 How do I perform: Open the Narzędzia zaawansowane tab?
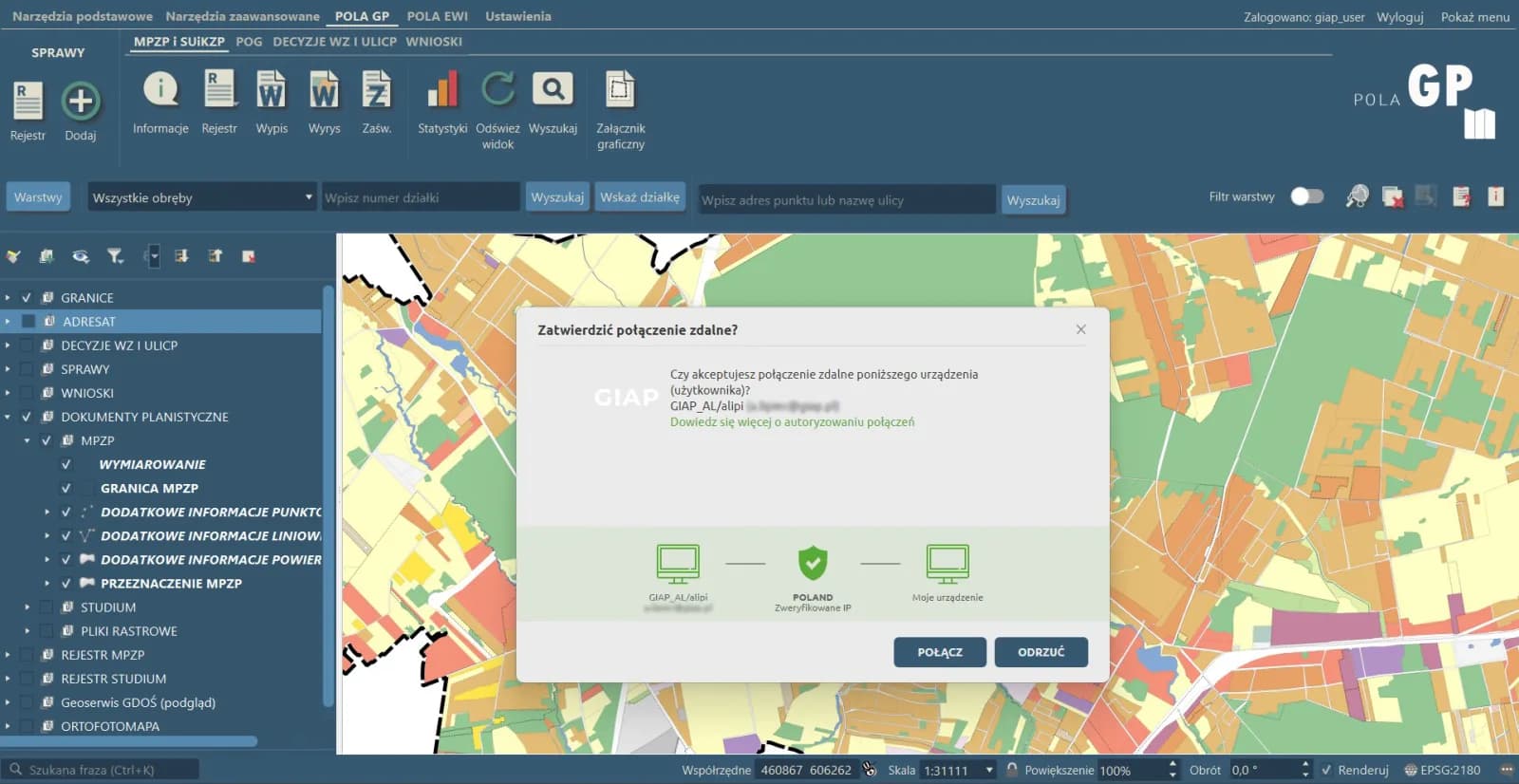[242, 16]
